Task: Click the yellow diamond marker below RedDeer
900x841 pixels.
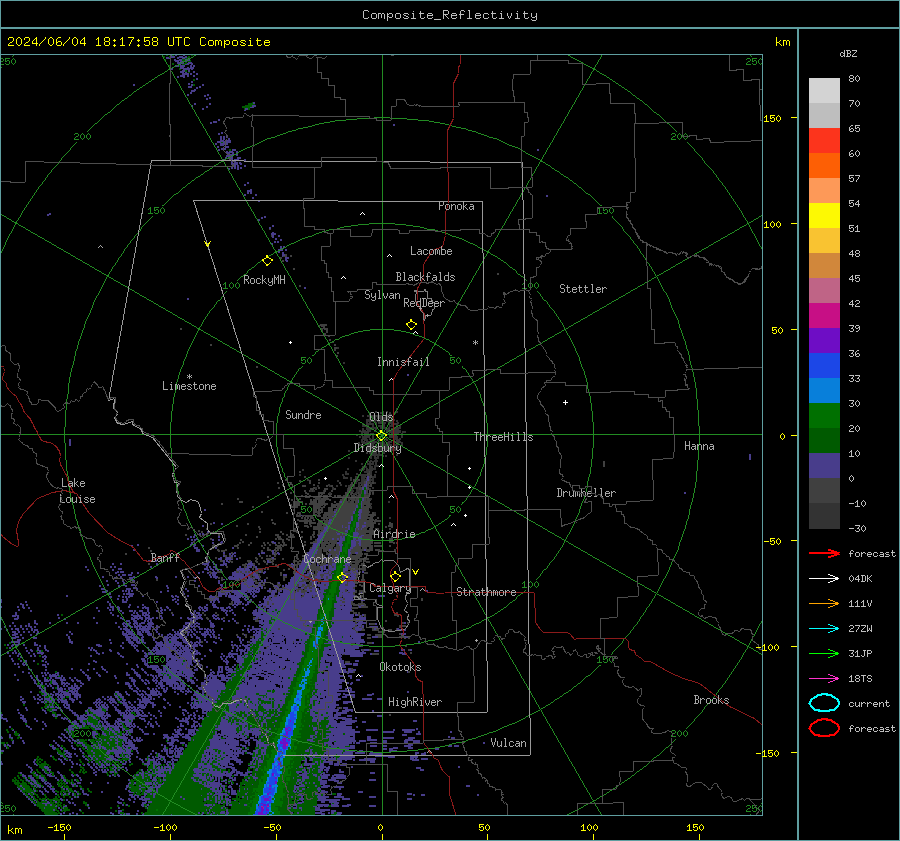Action: point(411,325)
